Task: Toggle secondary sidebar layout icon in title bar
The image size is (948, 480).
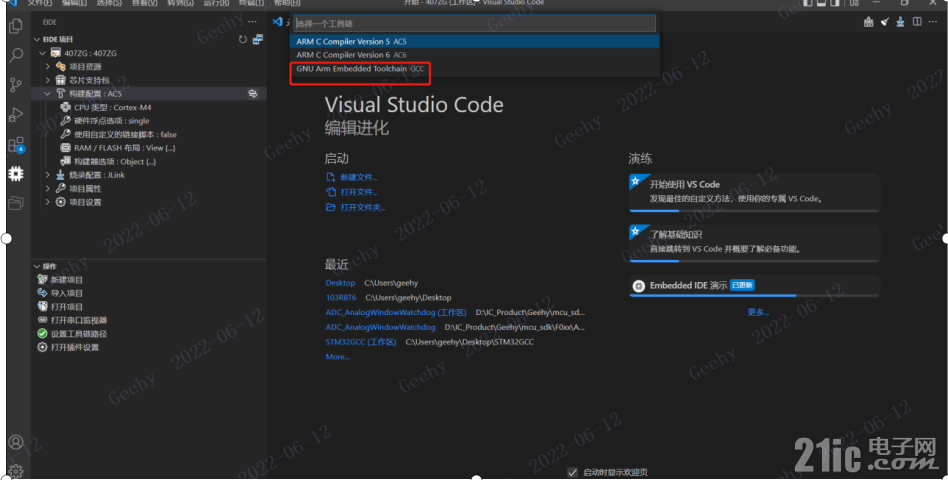Action: pyautogui.click(x=835, y=2)
